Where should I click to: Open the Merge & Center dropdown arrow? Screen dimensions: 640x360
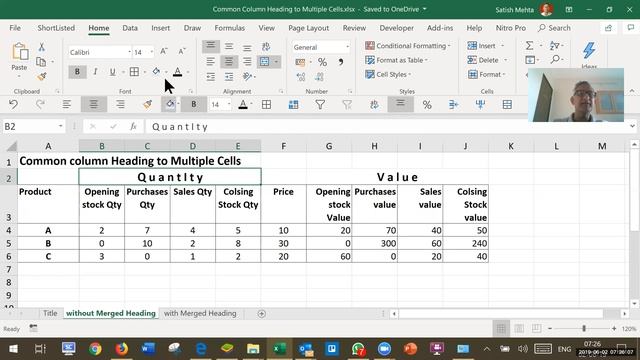click(x=276, y=62)
